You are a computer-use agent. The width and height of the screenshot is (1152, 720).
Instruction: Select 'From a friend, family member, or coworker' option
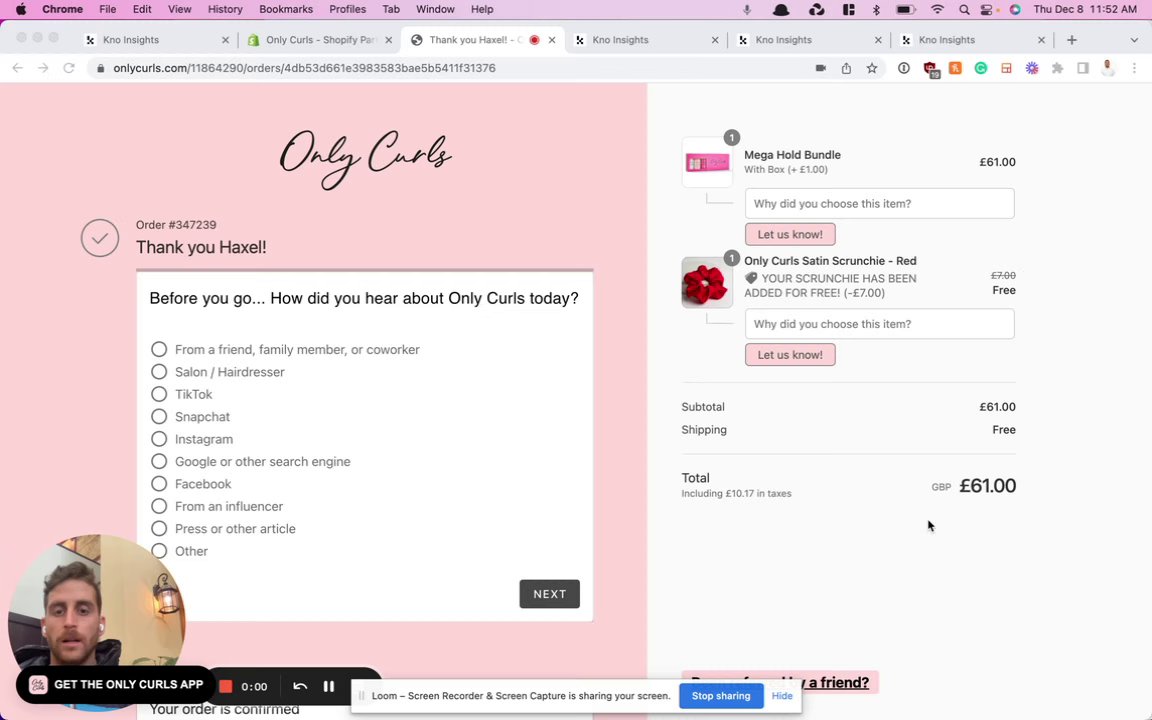pos(159,349)
